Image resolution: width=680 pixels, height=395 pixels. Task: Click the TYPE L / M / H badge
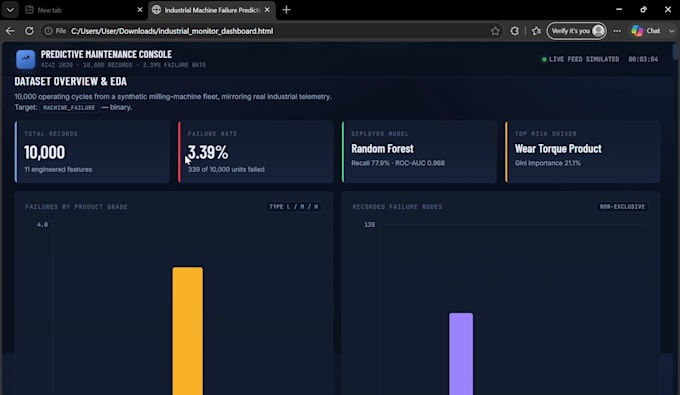[294, 206]
